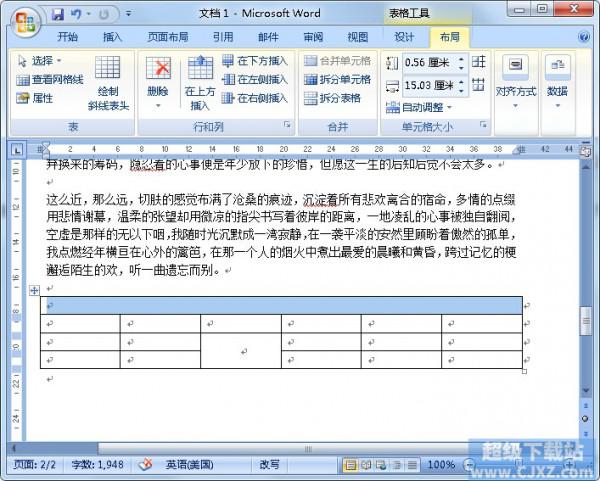The height and width of the screenshot is (481, 600).
Task: Click the distribute columns icon
Action: coord(479,85)
